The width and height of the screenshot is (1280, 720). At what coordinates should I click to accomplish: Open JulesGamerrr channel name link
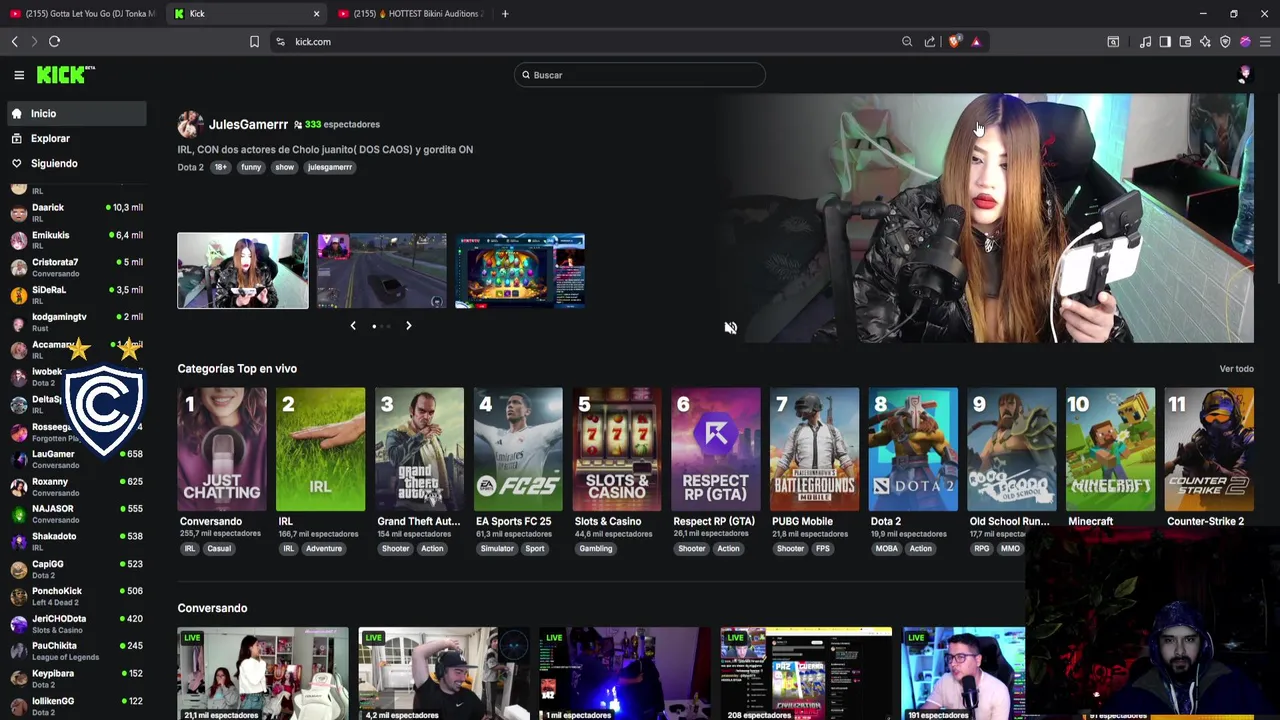[248, 124]
